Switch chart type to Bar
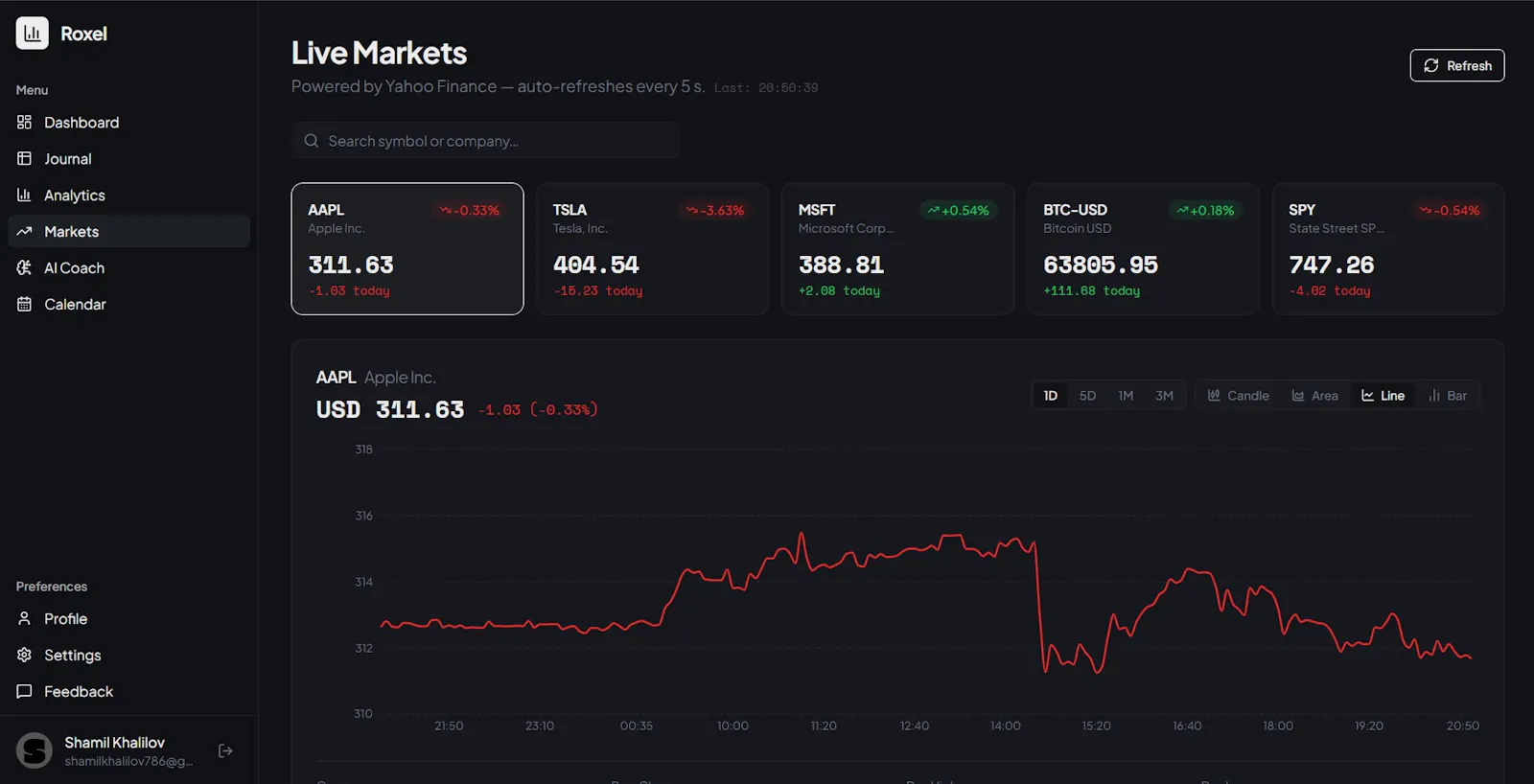The image size is (1534, 784). pos(1448,396)
